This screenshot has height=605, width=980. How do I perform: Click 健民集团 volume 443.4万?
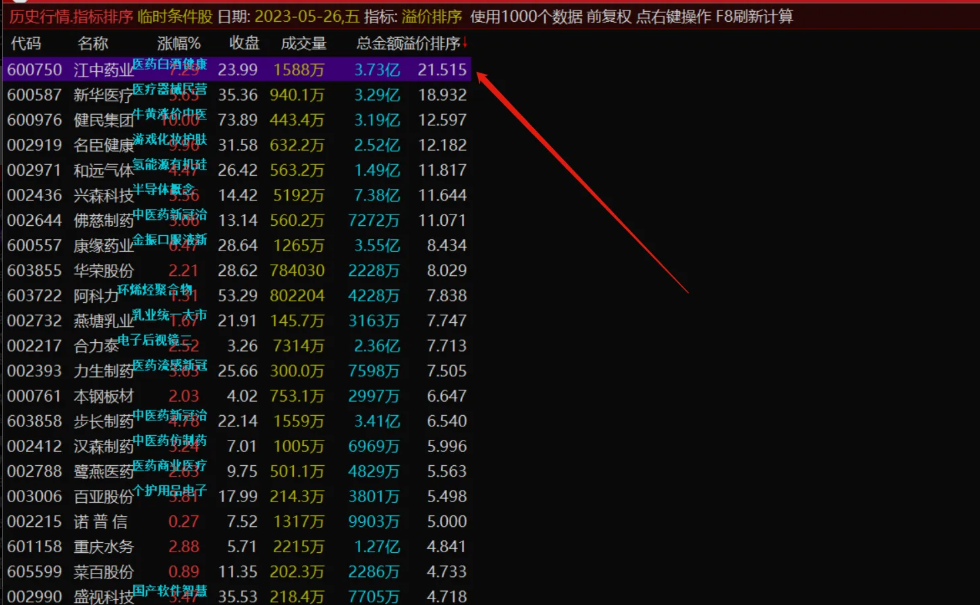297,120
